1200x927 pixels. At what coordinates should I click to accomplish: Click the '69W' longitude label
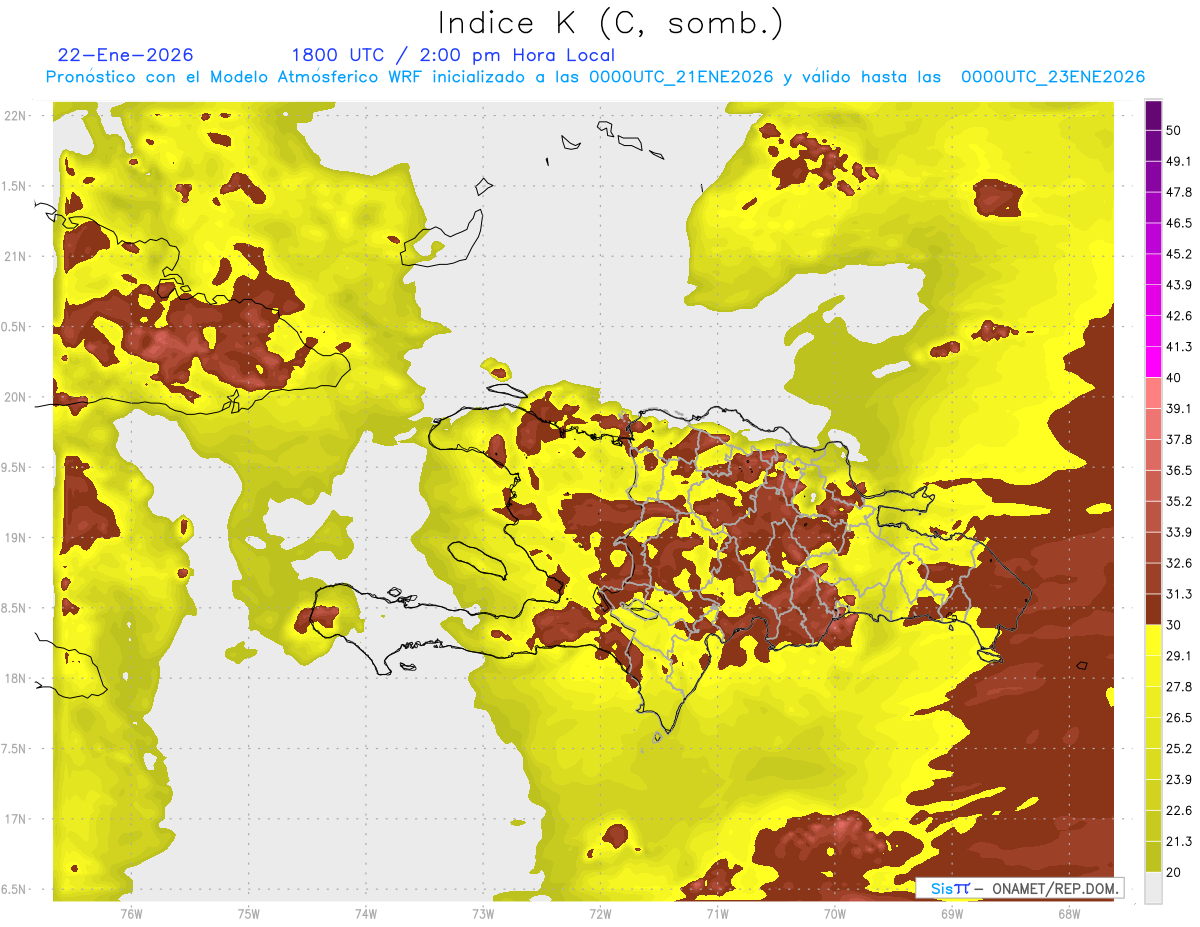click(952, 913)
